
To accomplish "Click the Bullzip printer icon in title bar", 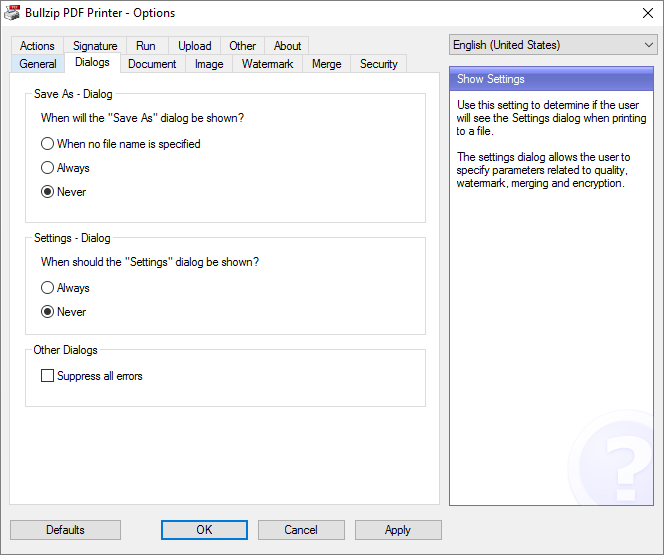I will click(12, 13).
